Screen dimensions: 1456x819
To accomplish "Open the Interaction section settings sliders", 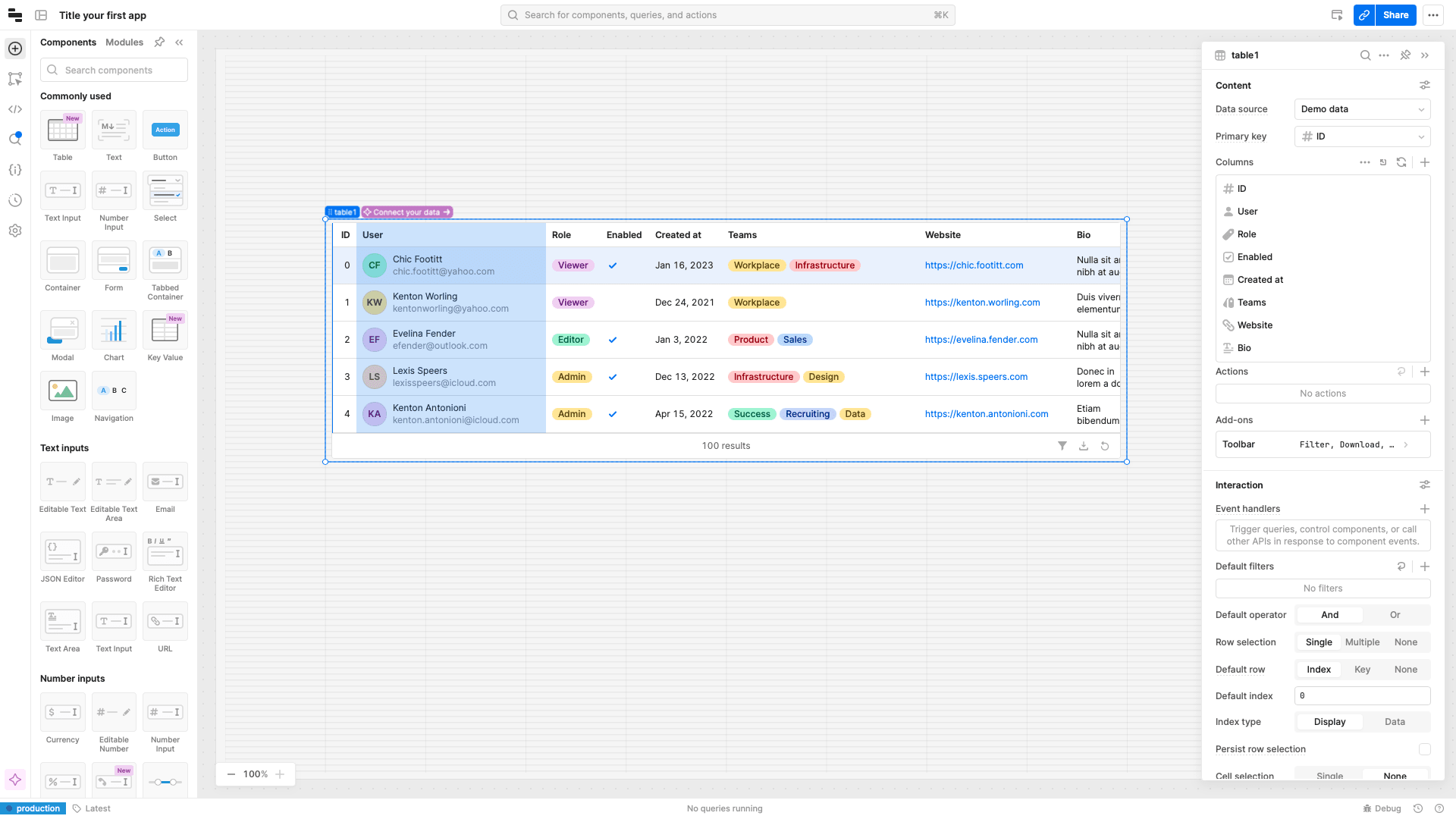I will pos(1425,485).
